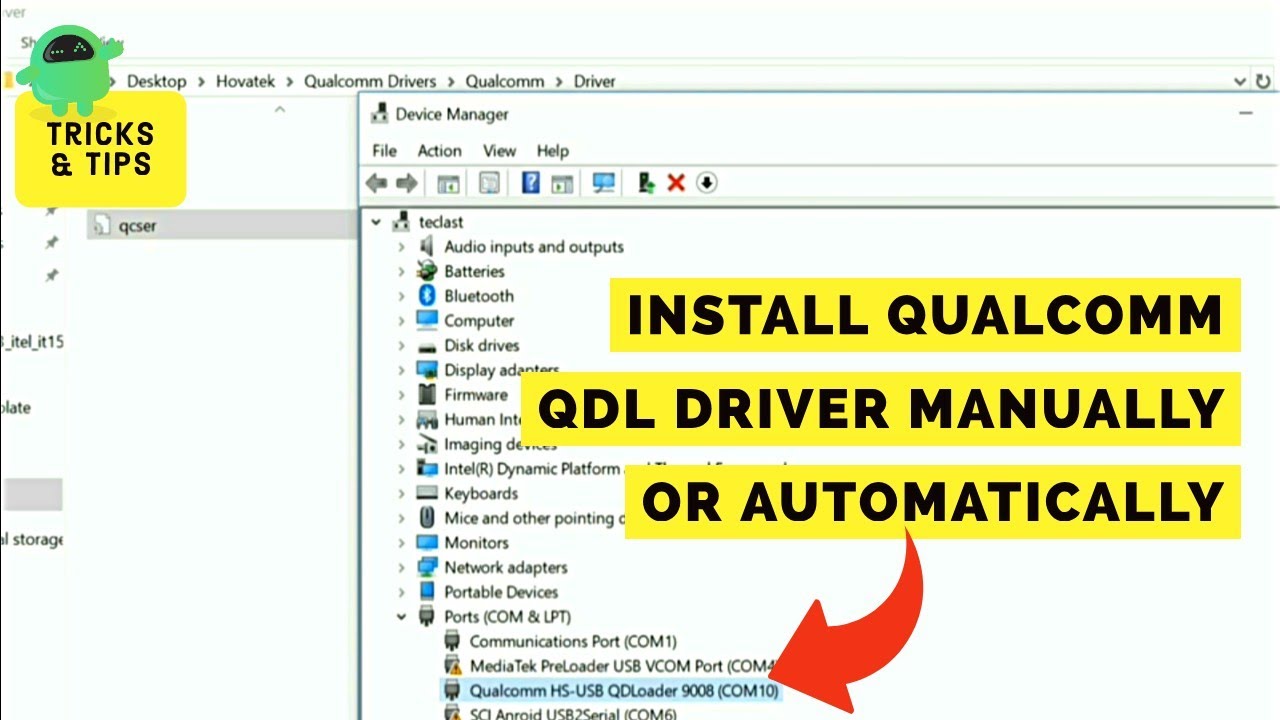
Task: Open the Action menu in Device Manager
Action: [x=439, y=150]
